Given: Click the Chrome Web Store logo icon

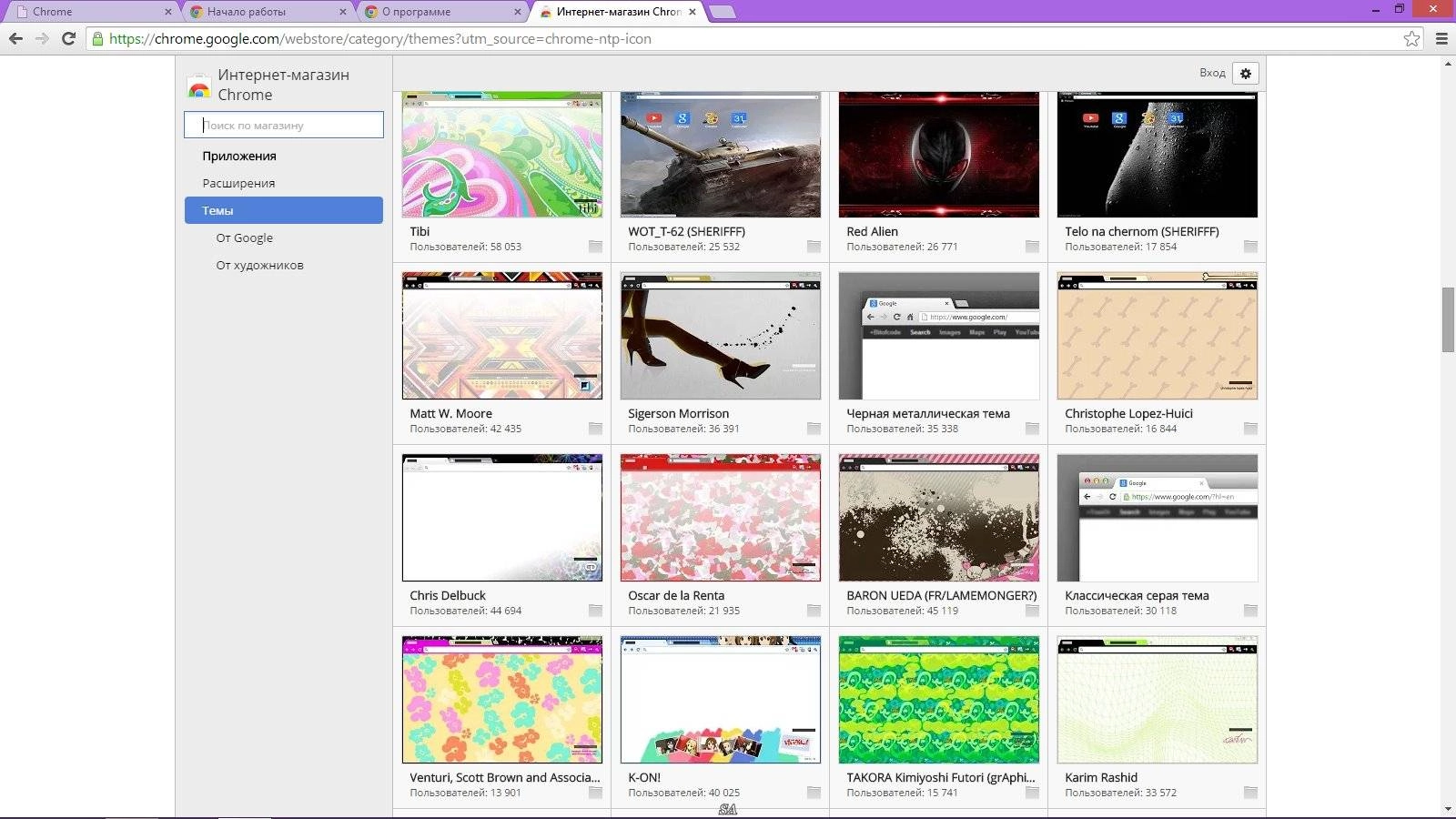Looking at the screenshot, I should tap(198, 86).
